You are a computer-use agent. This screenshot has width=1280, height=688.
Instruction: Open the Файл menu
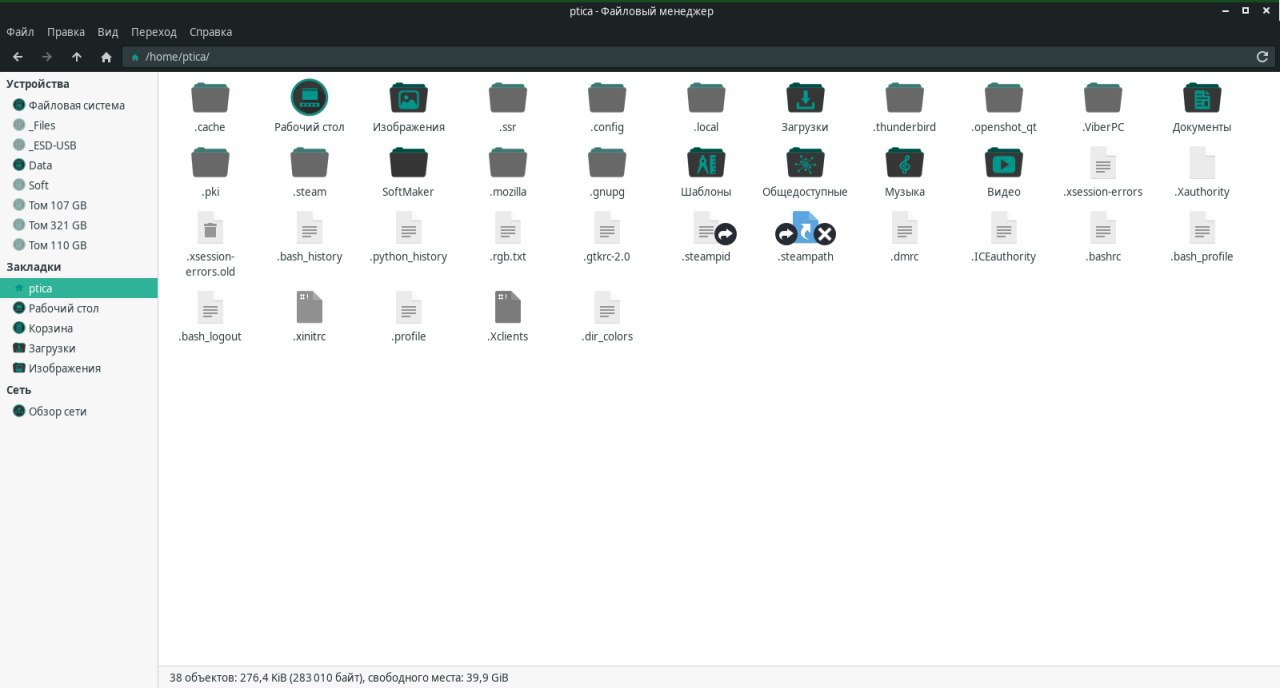coord(20,32)
